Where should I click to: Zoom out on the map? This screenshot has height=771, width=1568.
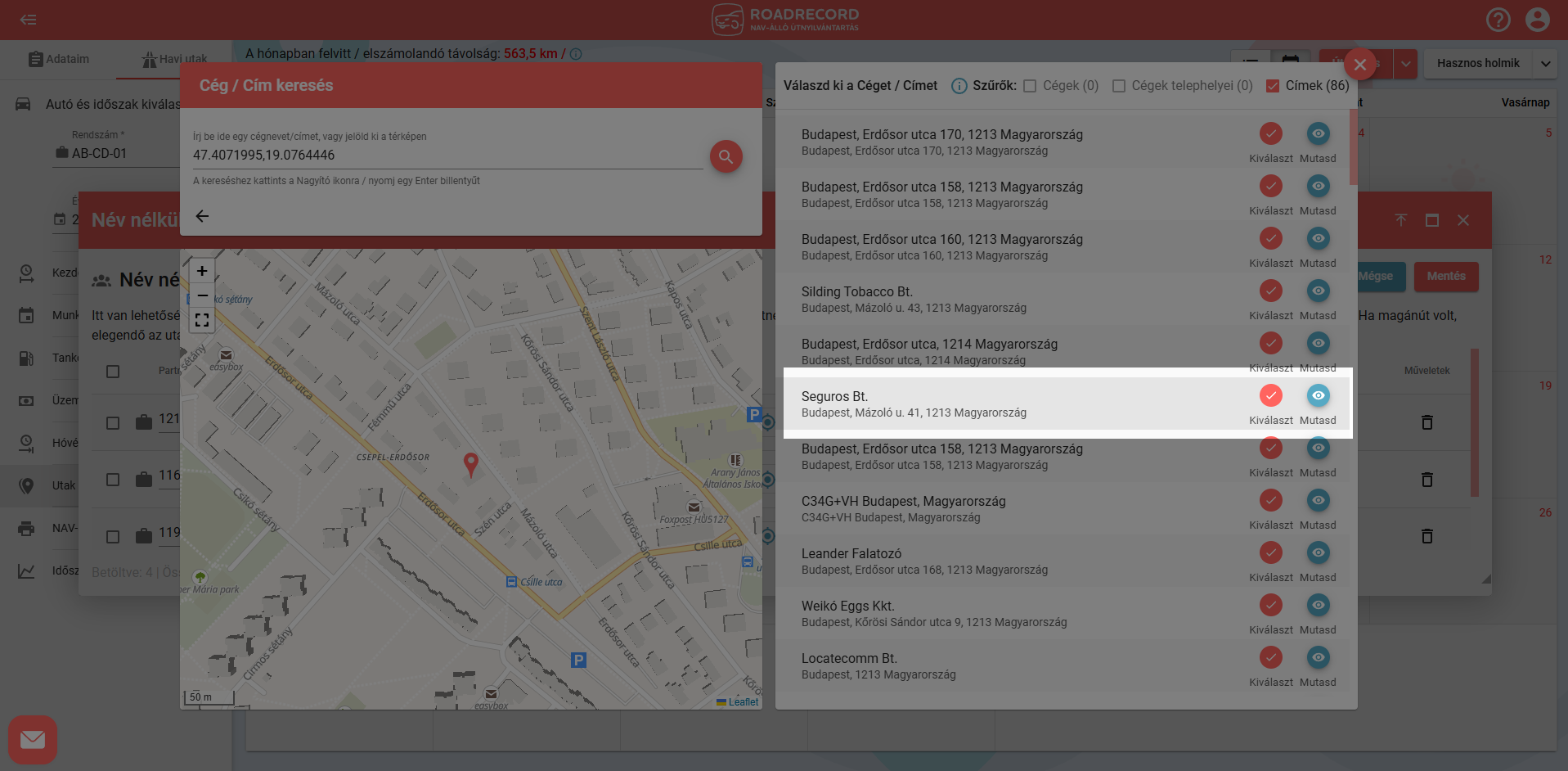202,295
